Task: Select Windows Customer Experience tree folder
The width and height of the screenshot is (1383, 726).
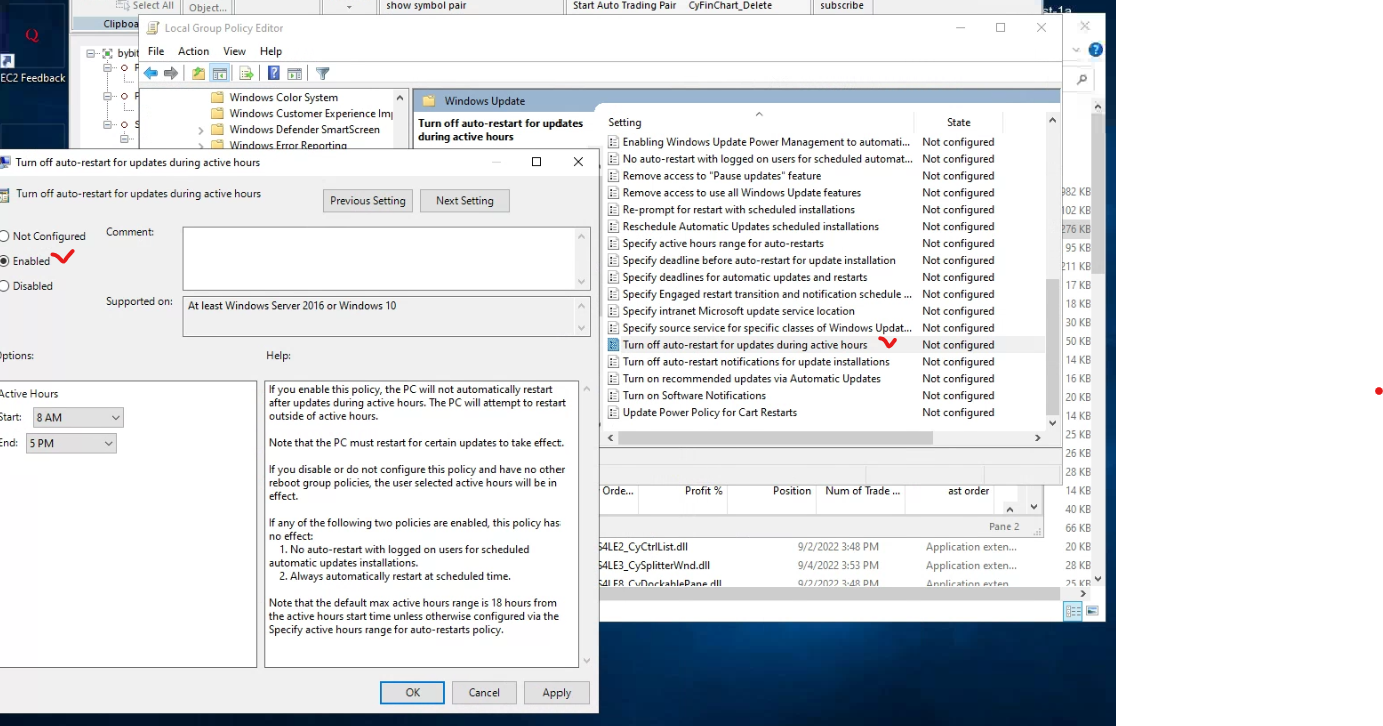Action: click(x=301, y=113)
